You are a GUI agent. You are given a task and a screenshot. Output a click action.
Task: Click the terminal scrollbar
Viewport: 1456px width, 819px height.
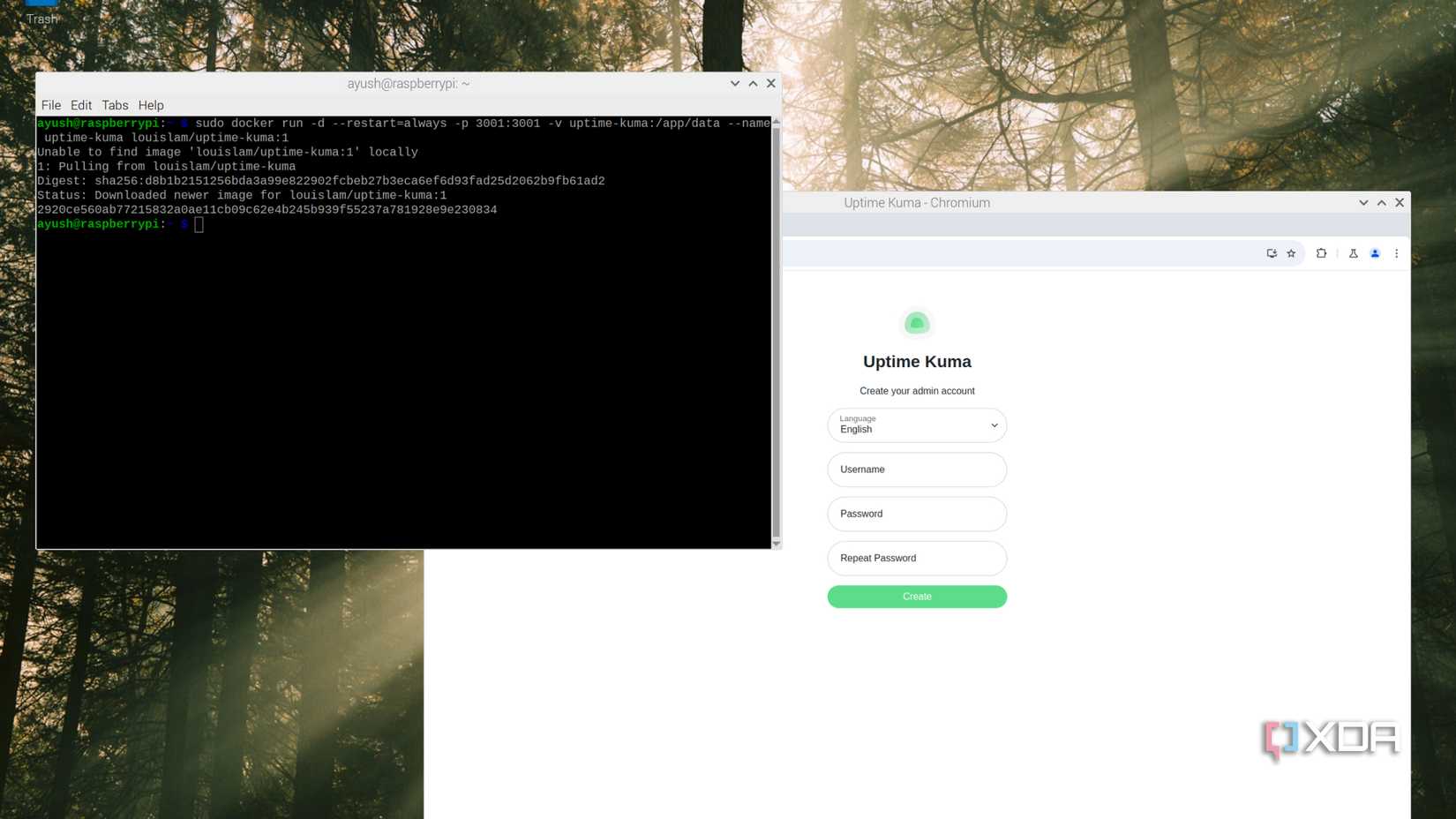click(x=776, y=335)
